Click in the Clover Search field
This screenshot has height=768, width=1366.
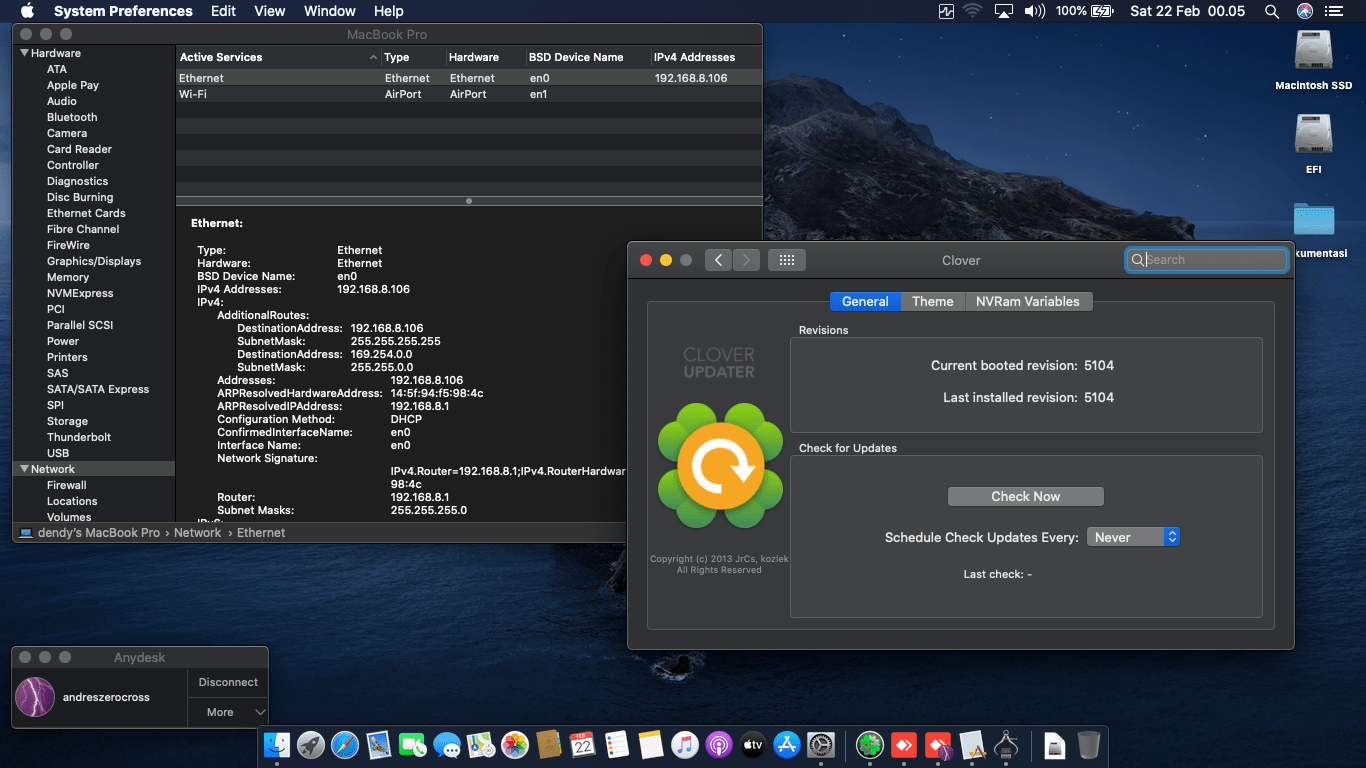click(x=1206, y=260)
